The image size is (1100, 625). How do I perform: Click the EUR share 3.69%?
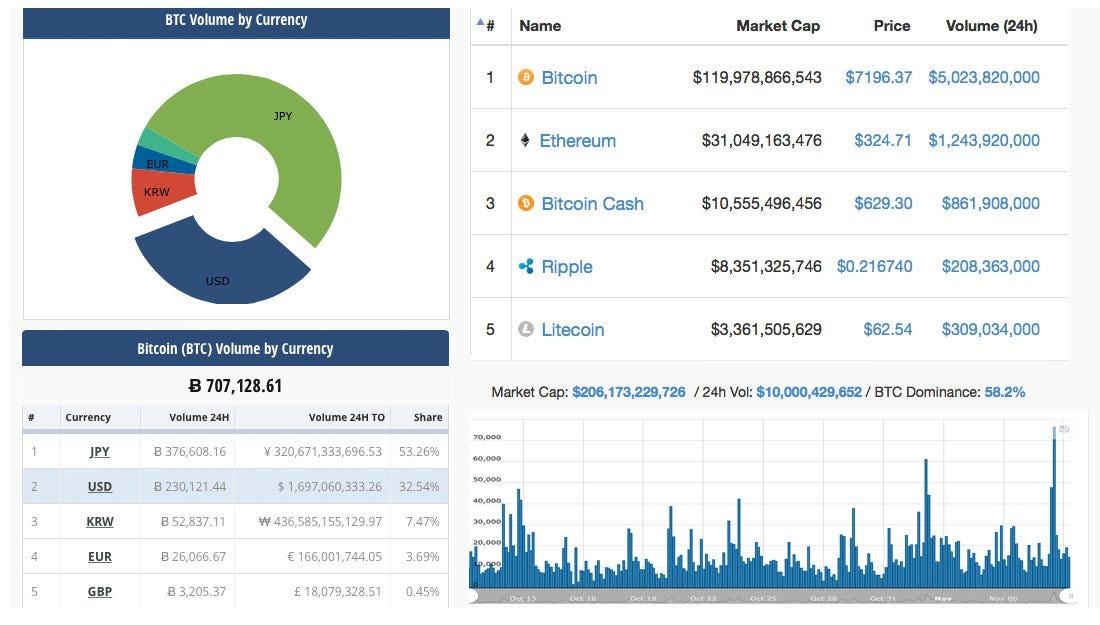pyautogui.click(x=422, y=557)
